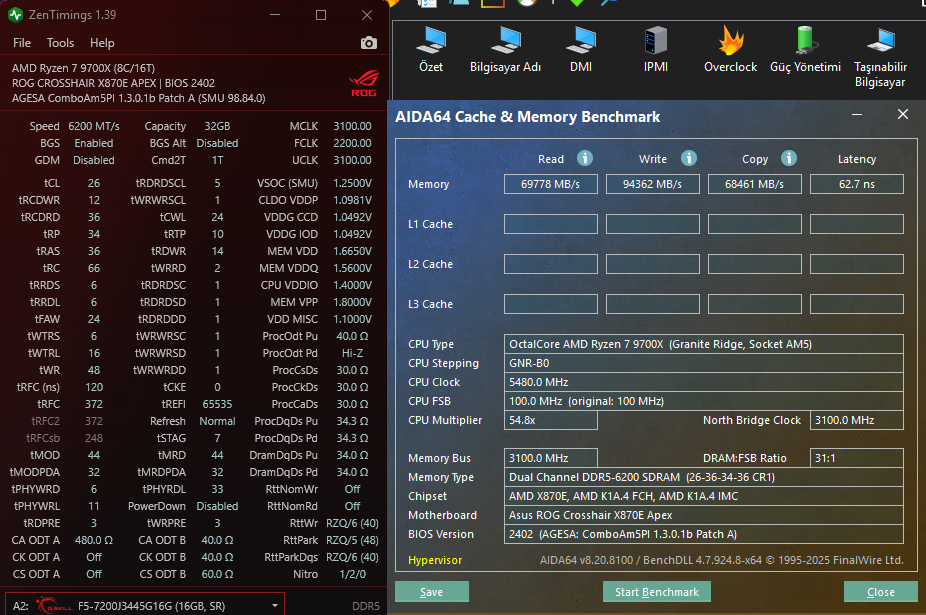This screenshot has height=615, width=926.
Task: Click the Close button in benchmark dialog
Action: [881, 591]
